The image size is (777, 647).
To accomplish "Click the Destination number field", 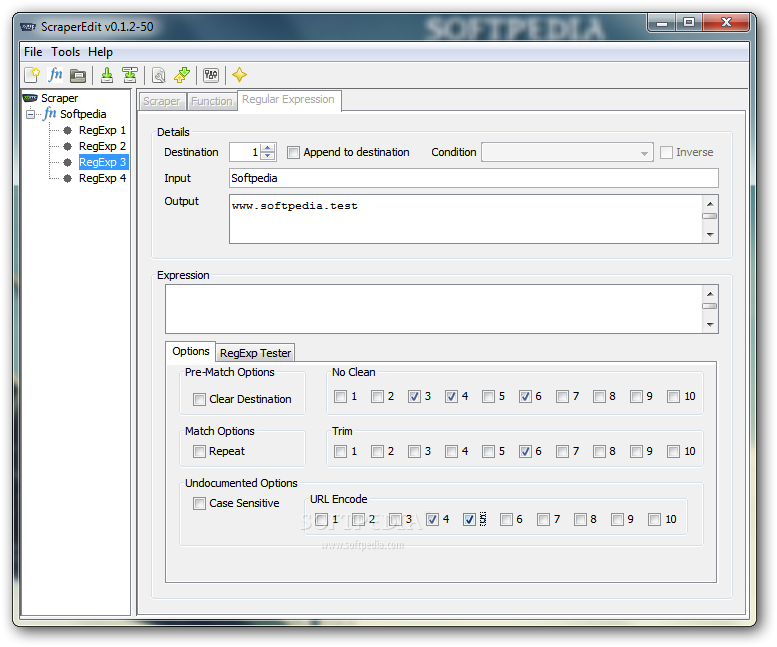I will coord(246,152).
